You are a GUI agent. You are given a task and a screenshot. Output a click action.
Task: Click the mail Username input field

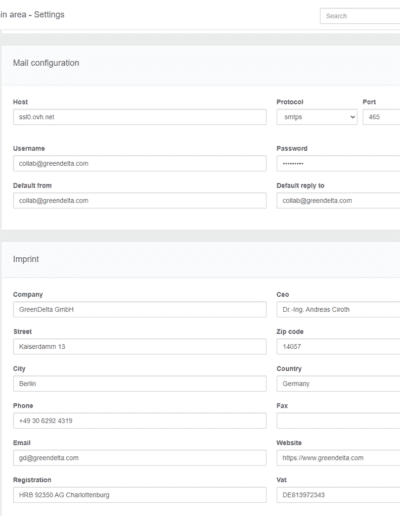pos(140,164)
